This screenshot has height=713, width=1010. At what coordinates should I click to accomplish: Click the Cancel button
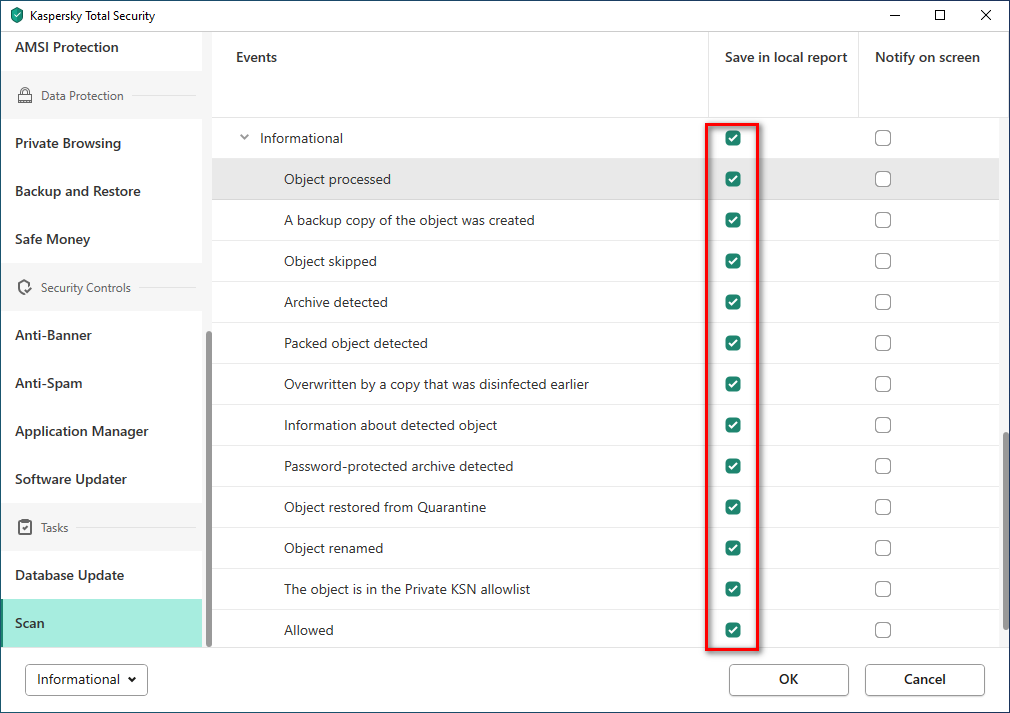tap(924, 680)
